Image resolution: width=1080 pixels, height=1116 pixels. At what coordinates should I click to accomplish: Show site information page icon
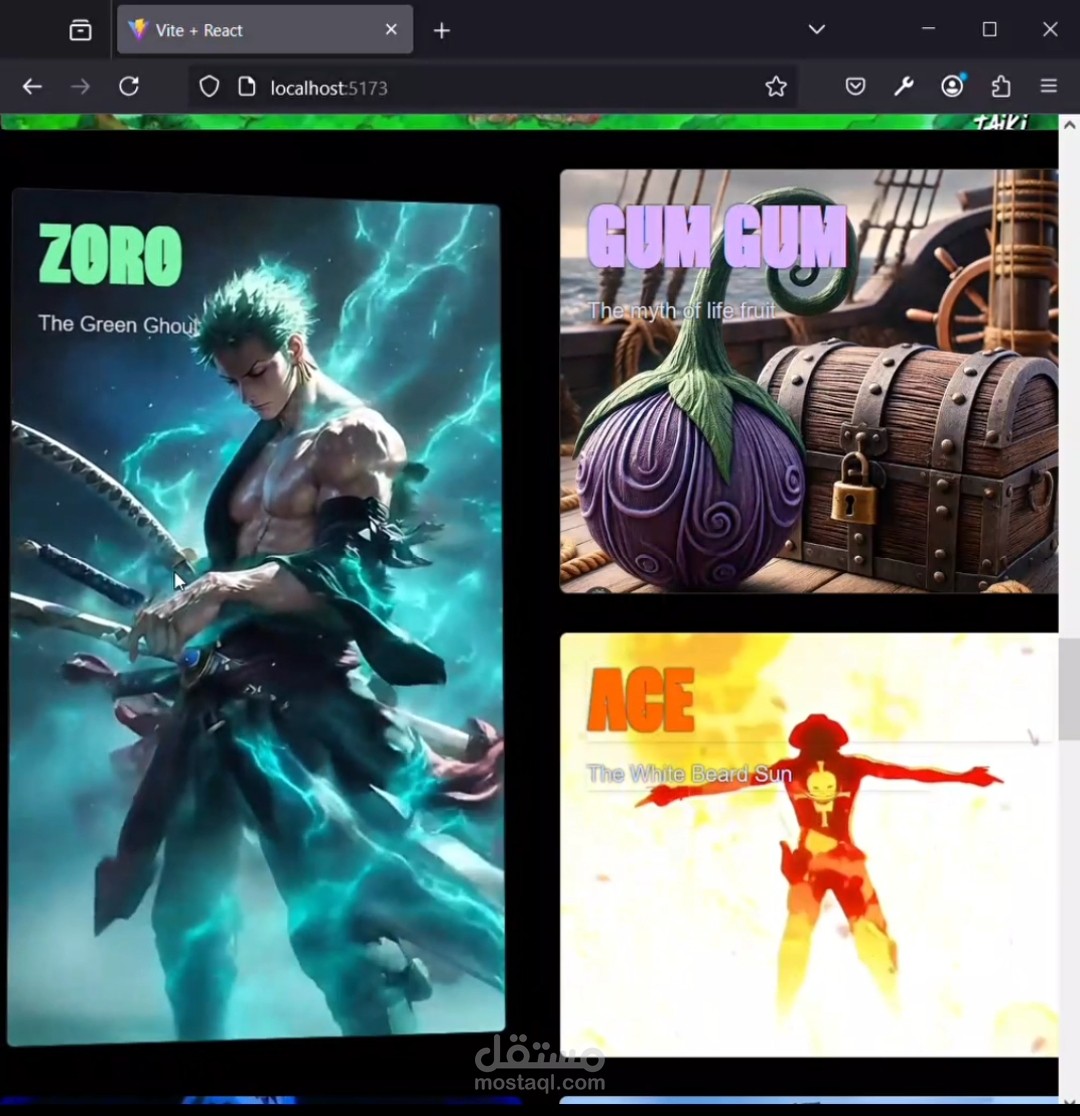tap(246, 87)
